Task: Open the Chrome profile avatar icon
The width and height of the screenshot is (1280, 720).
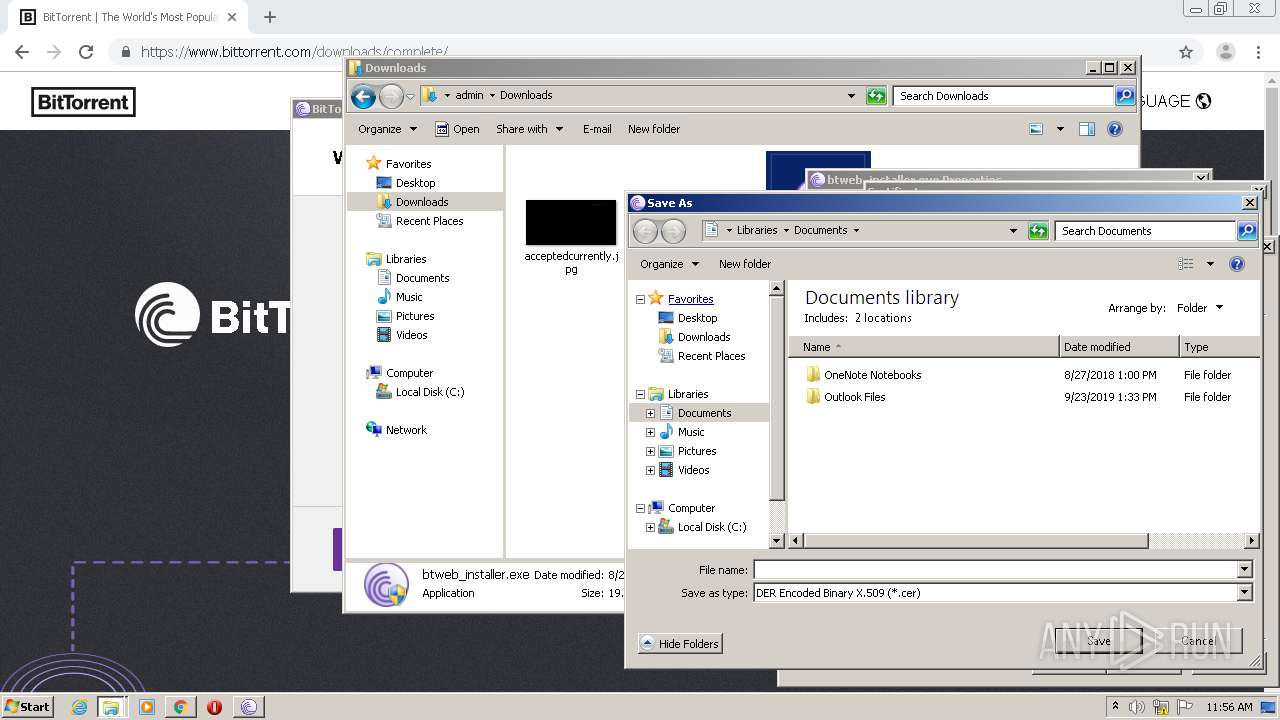Action: pos(1225,52)
